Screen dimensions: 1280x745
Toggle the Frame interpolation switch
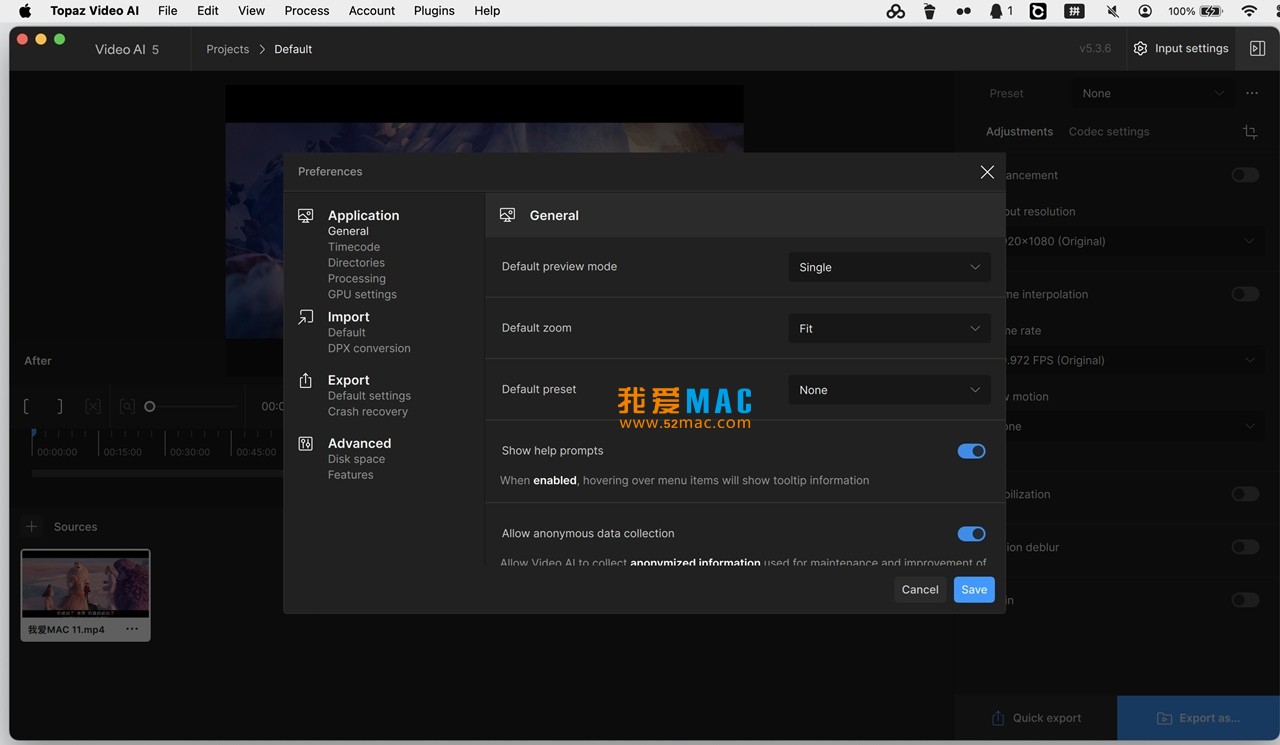[1245, 294]
